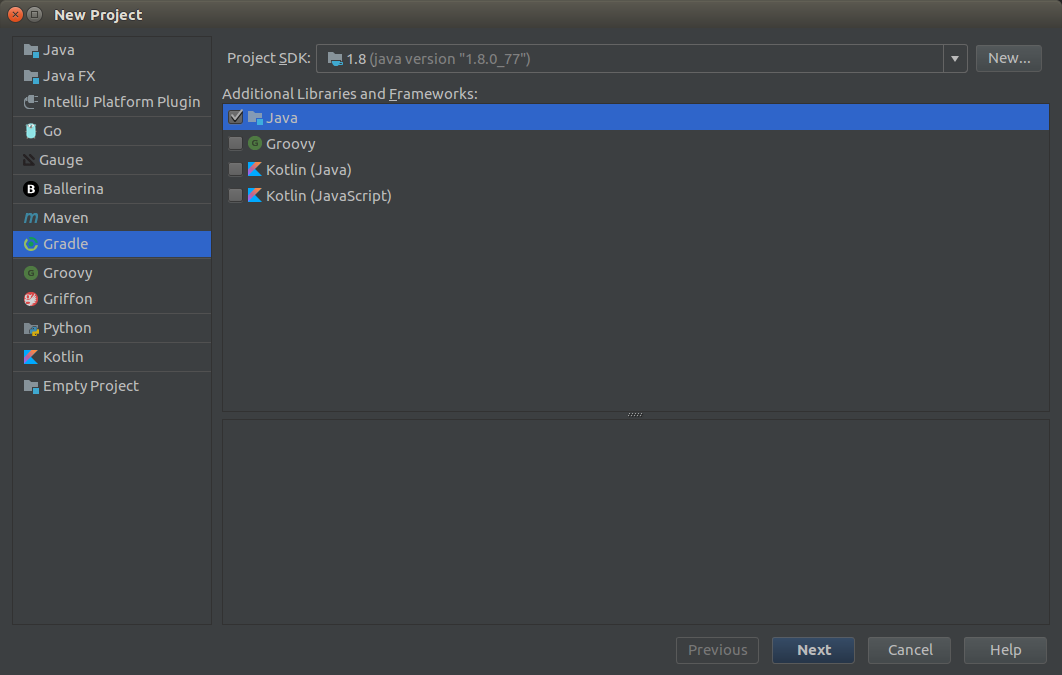Enable the Kotlin (JavaScript) checkbox
This screenshot has height=675, width=1062.
236,195
